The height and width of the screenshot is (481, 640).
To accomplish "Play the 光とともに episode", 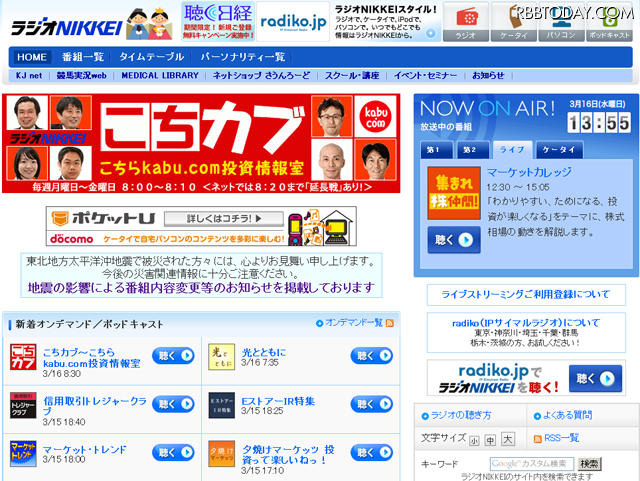I will point(371,356).
